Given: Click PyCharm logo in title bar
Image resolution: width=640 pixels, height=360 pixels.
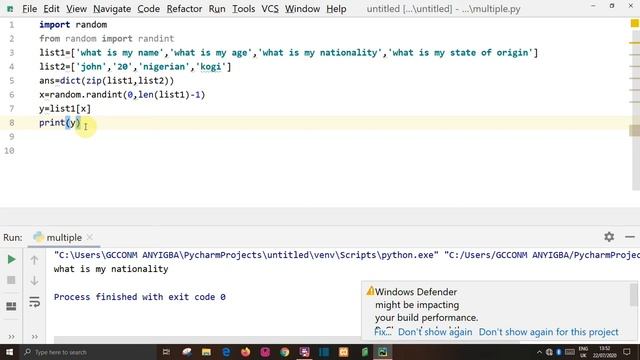Looking at the screenshot, I should pyautogui.click(x=10, y=9).
